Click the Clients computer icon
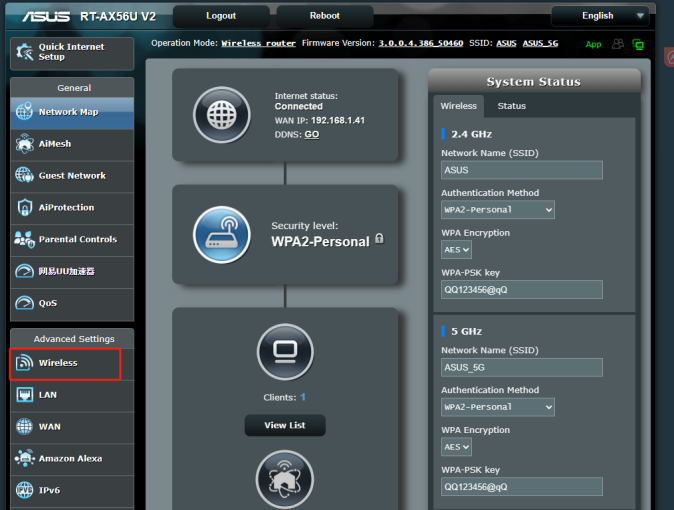Image resolution: width=674 pixels, height=510 pixels. (x=285, y=352)
